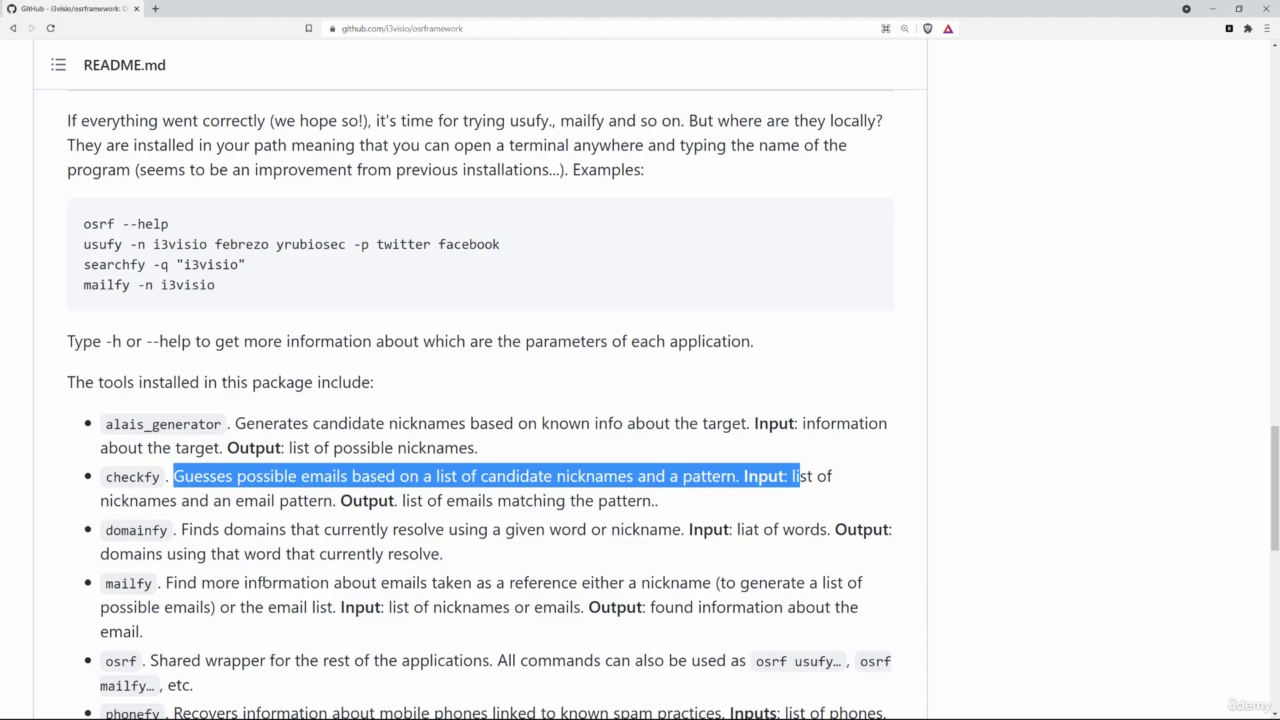Open a new tab with the plus button

pos(155,9)
